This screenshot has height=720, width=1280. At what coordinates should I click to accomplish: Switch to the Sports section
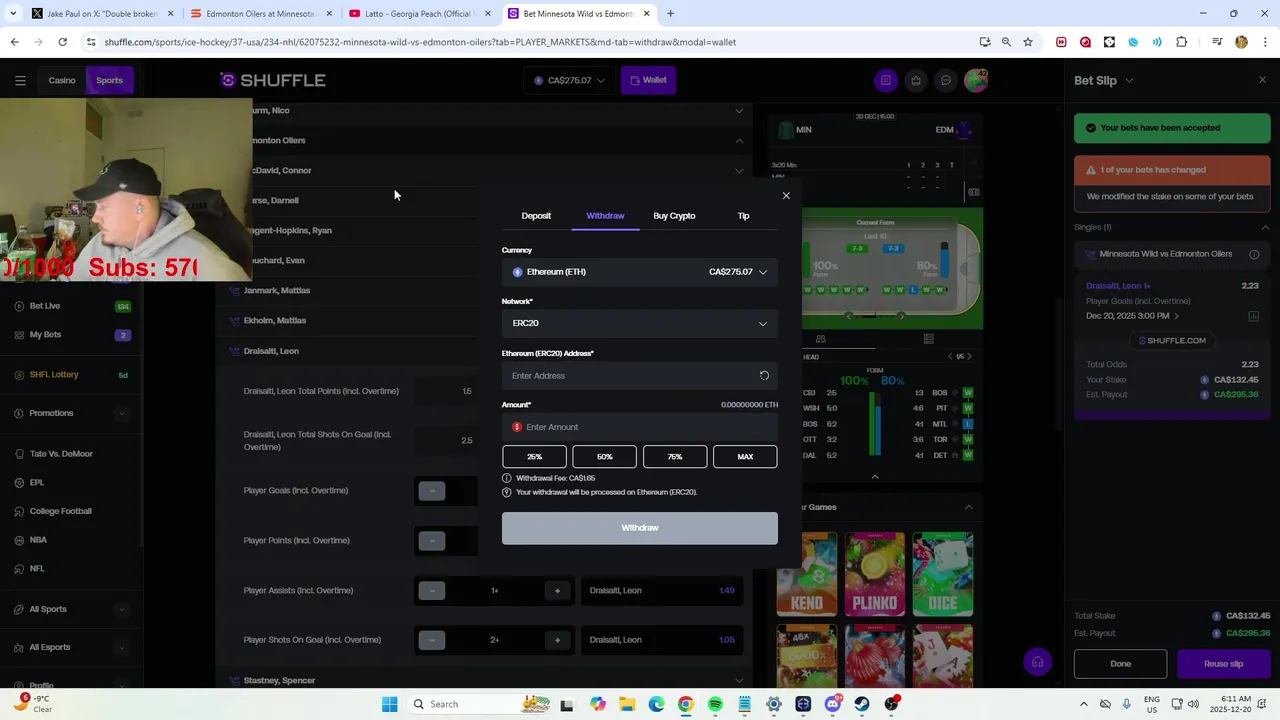pos(109,80)
